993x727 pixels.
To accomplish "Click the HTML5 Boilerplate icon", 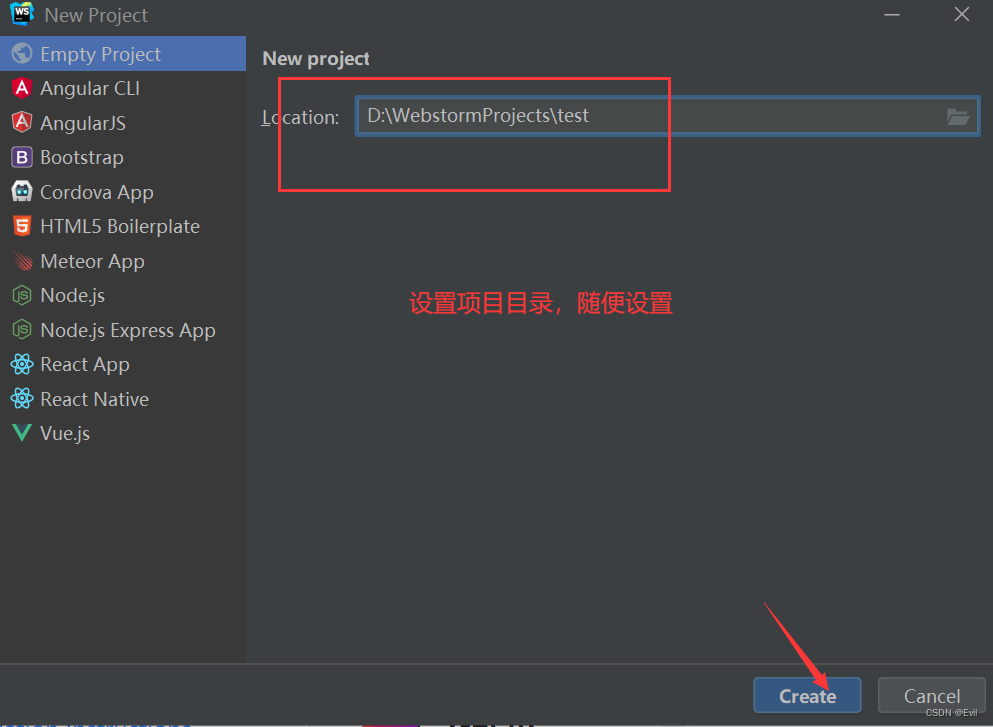I will point(22,226).
